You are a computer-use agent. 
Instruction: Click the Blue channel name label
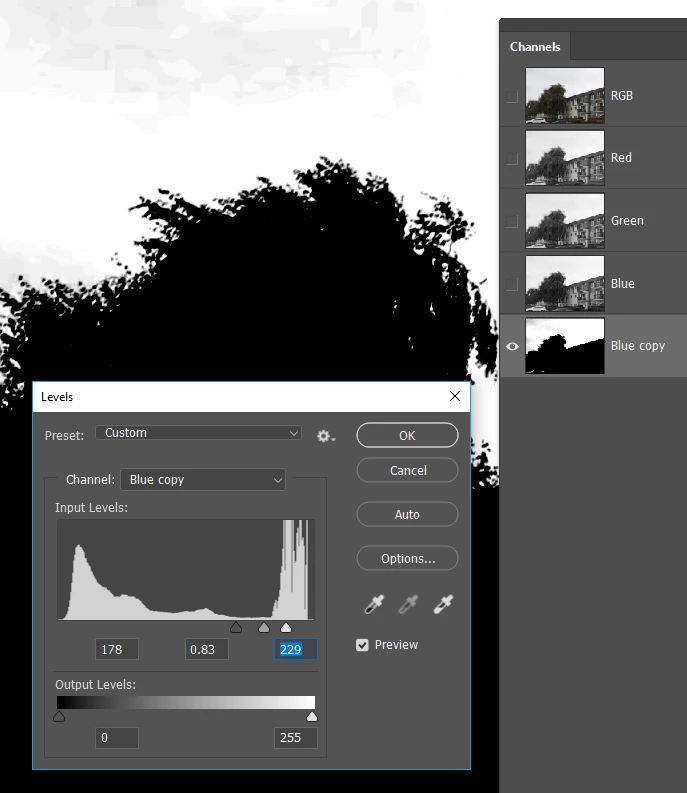click(623, 284)
